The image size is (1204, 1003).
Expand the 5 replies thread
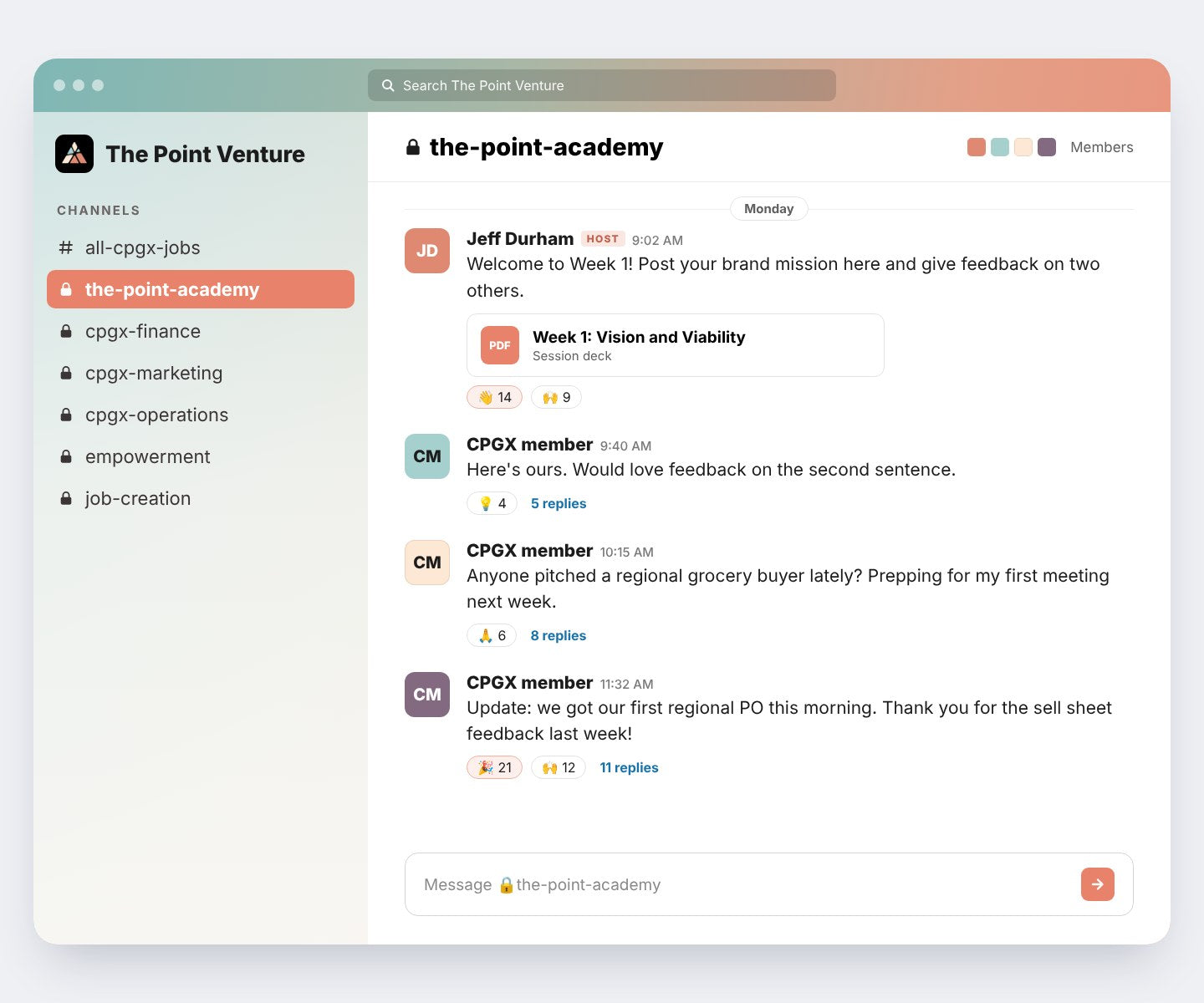[x=559, y=503]
